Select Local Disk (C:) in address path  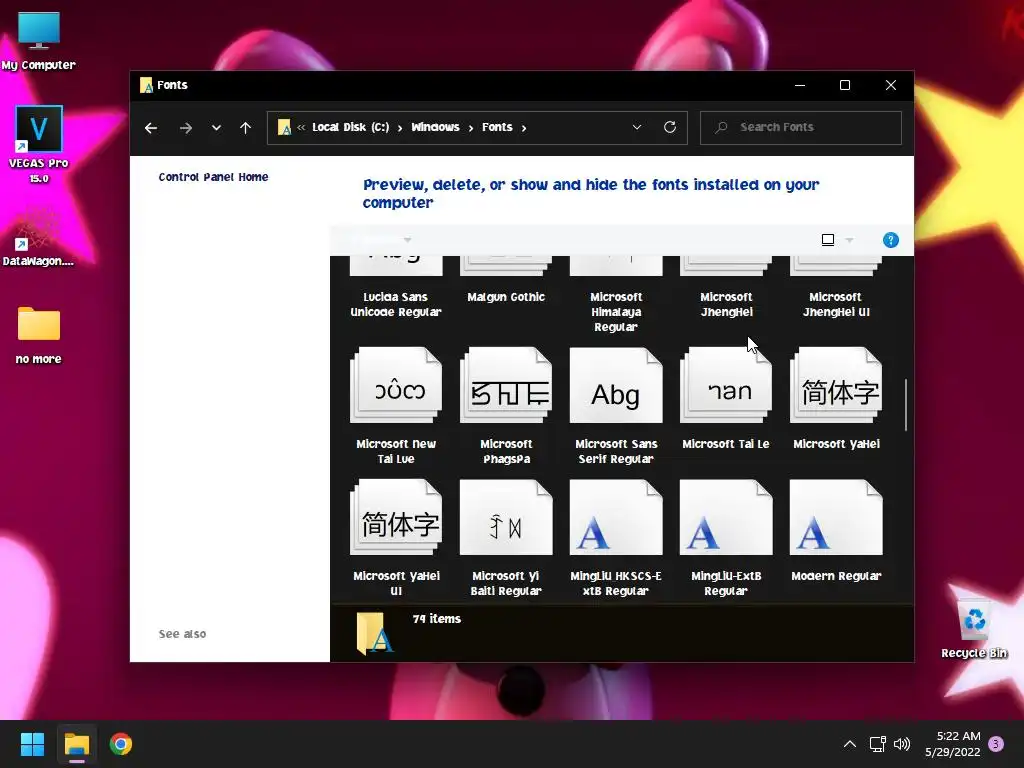click(x=350, y=127)
